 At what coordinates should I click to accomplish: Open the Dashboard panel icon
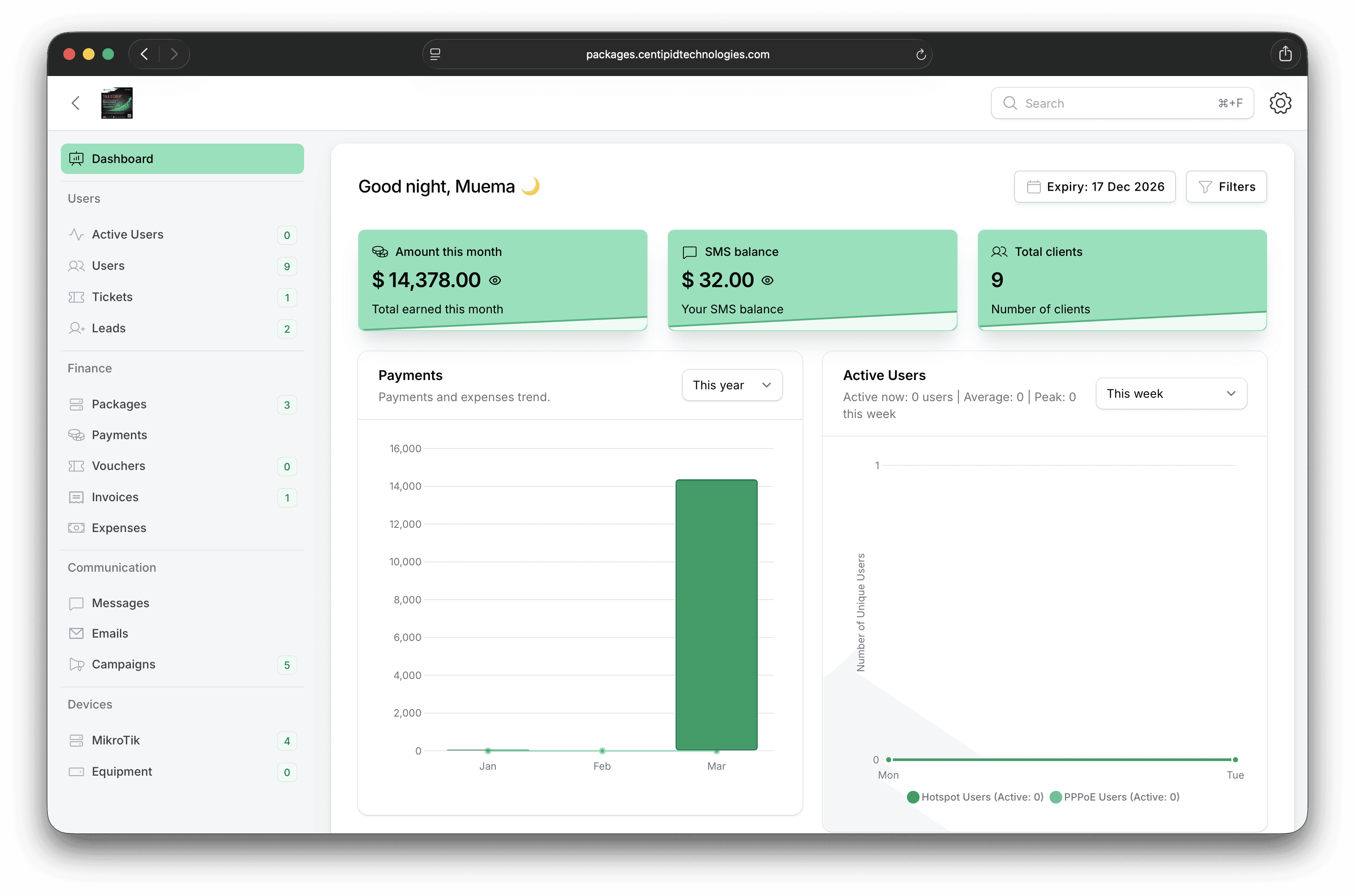76,158
